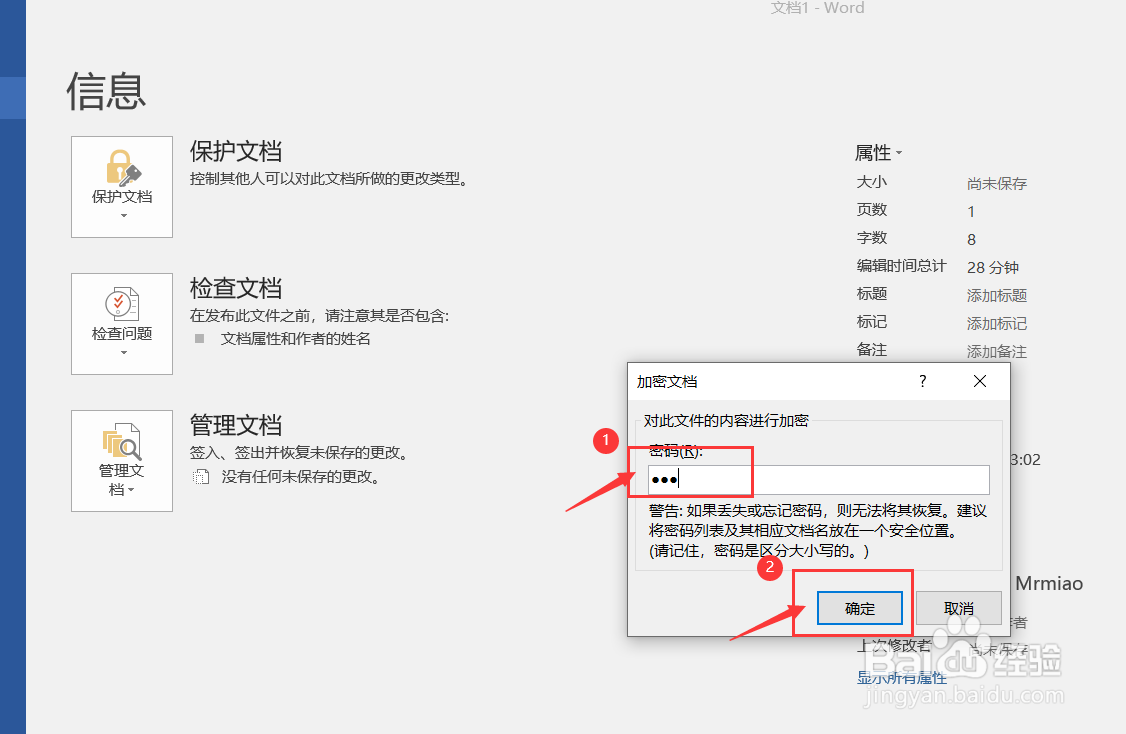The image size is (1126, 734).
Task: Click the 大小 value 尚未保存
Action: pos(997,183)
